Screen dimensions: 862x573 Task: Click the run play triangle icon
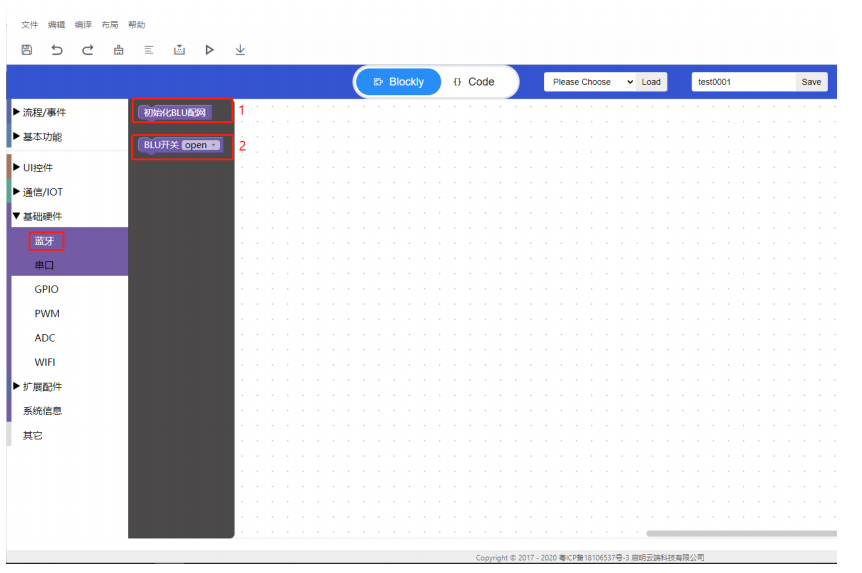click(x=209, y=50)
